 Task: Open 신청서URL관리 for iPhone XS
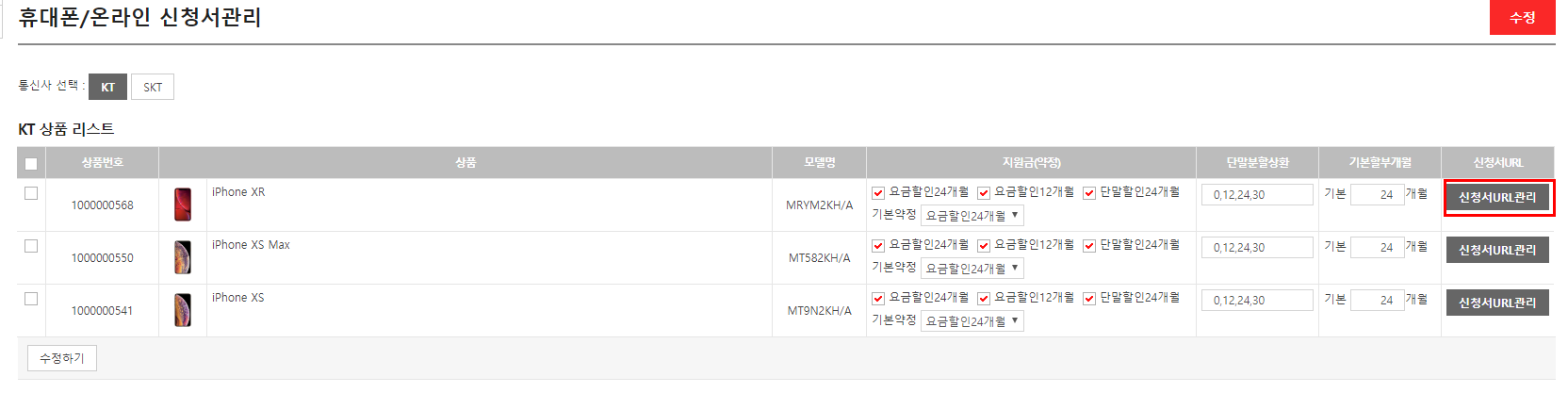[x=1497, y=303]
